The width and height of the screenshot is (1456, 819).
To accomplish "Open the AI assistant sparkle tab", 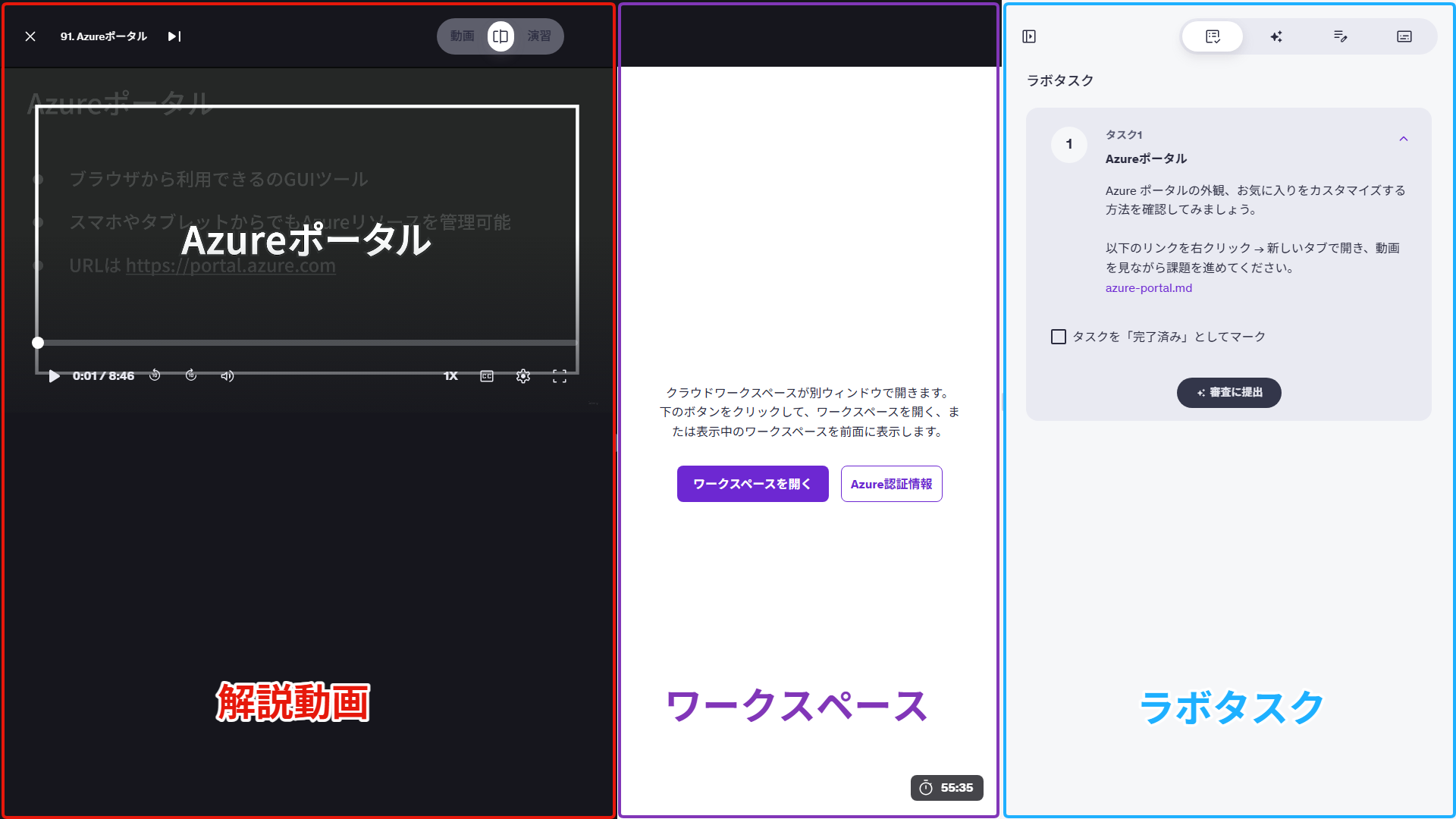I will pos(1276,36).
